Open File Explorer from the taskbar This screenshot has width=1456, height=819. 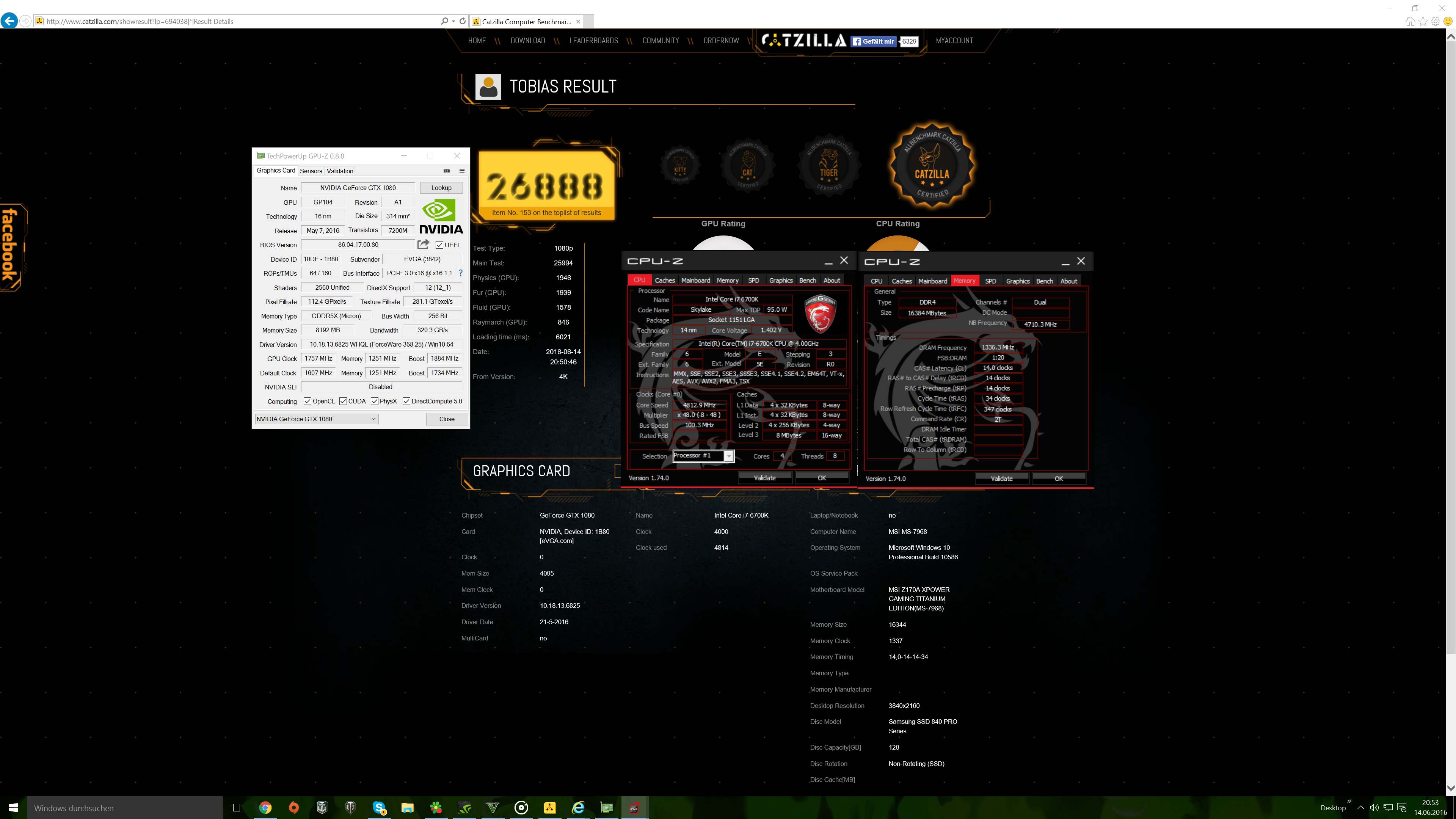click(408, 808)
